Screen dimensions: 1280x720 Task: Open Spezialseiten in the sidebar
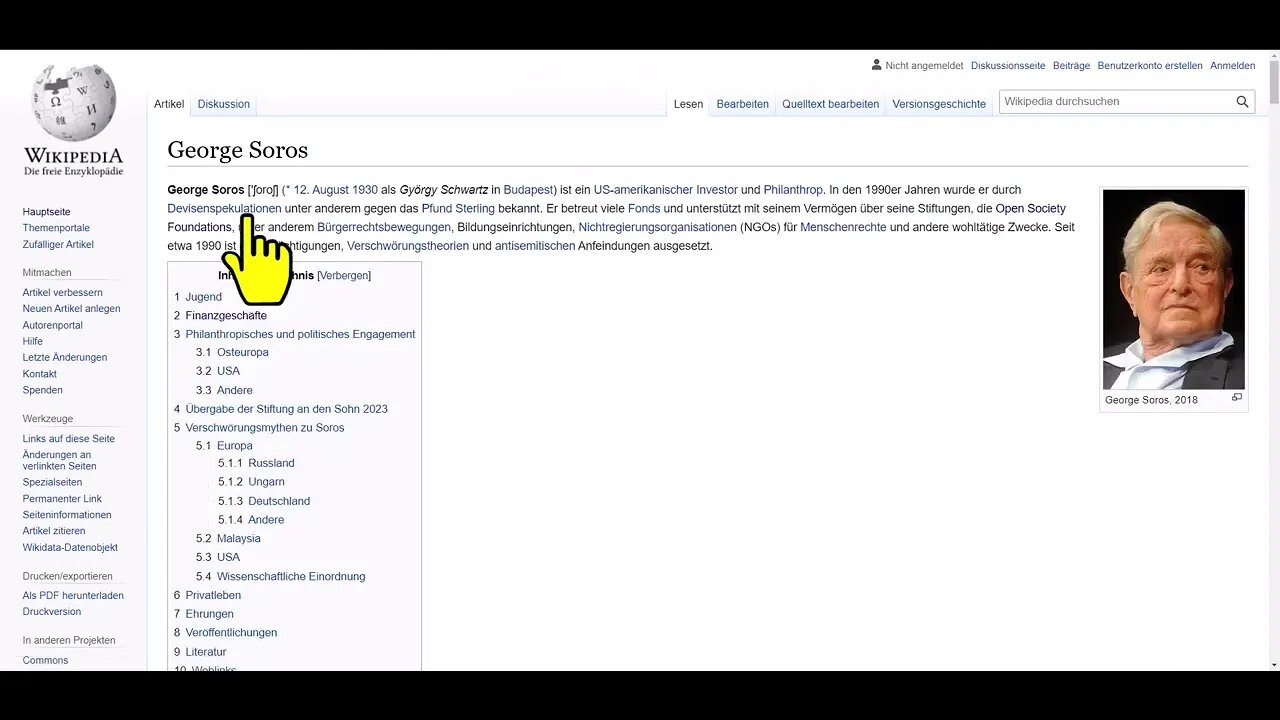53,482
